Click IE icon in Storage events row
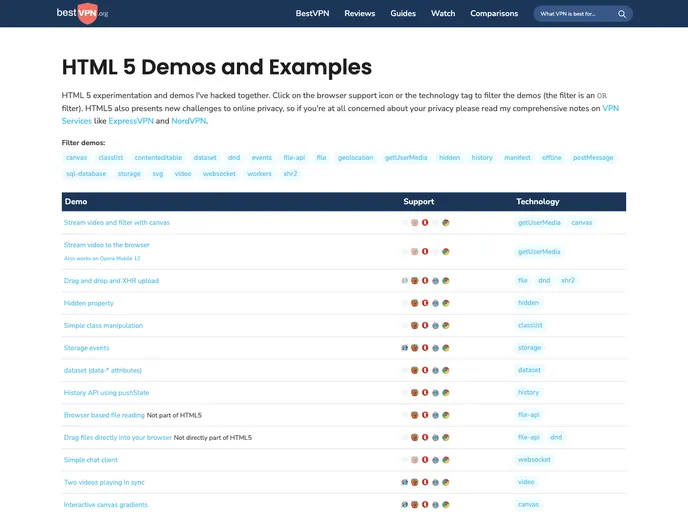Image resolution: width=688 pixels, height=512 pixels. pos(405,348)
